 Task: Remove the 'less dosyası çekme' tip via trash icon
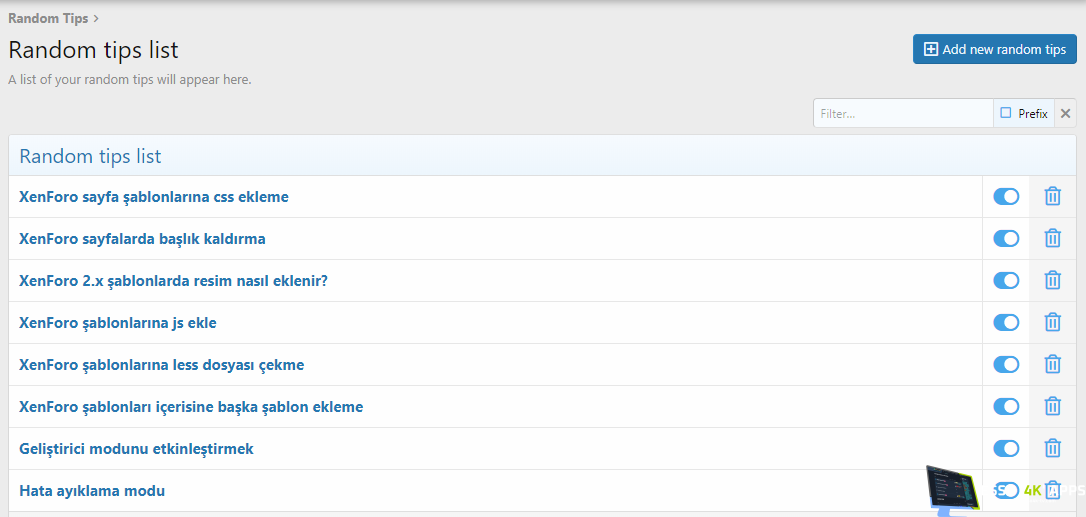pyautogui.click(x=1052, y=365)
